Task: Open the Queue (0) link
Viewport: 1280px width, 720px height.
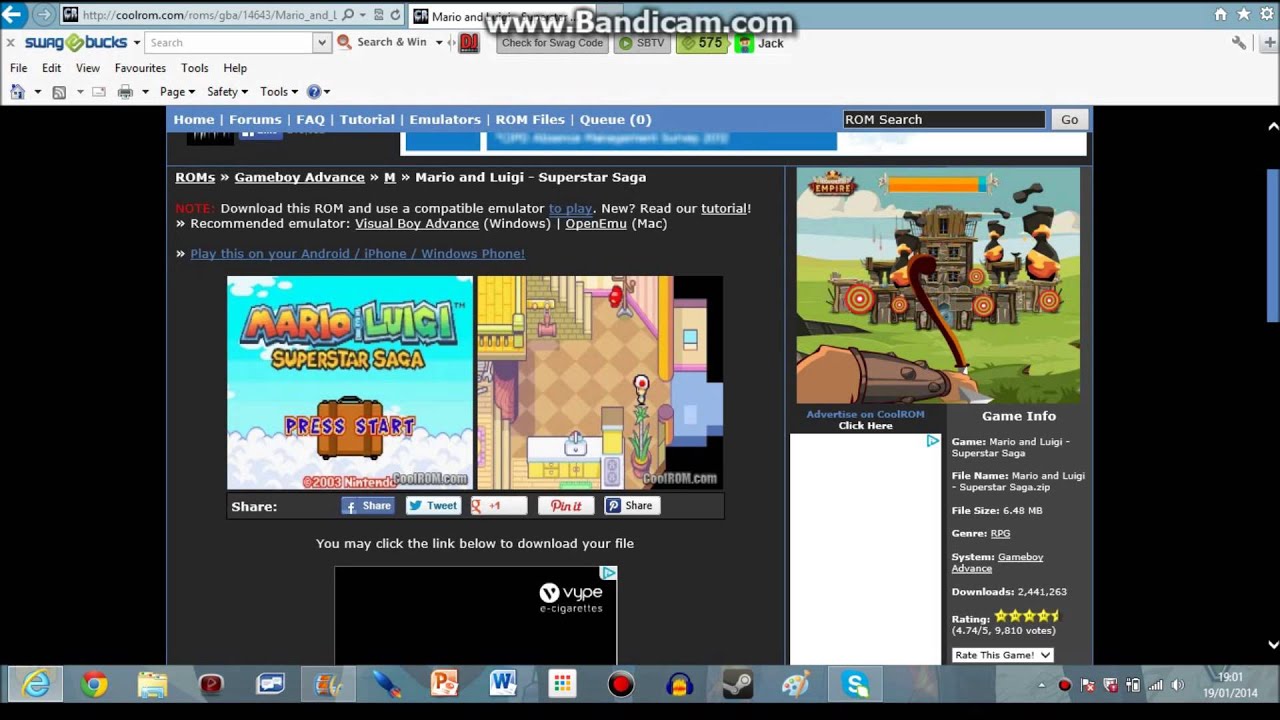Action: [x=615, y=119]
